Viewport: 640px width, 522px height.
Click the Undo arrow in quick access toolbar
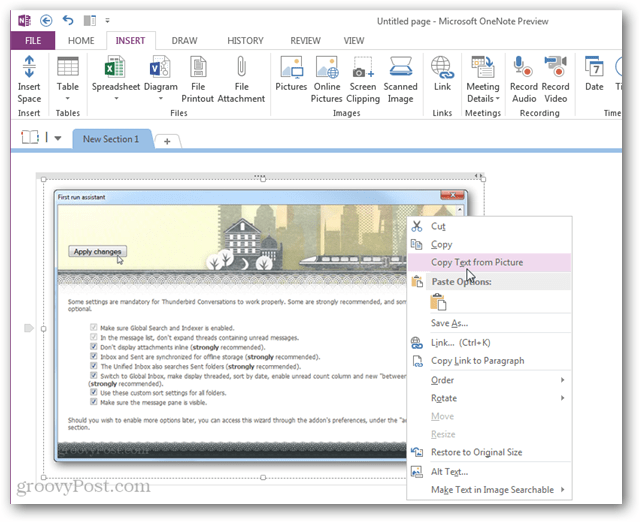pos(68,20)
